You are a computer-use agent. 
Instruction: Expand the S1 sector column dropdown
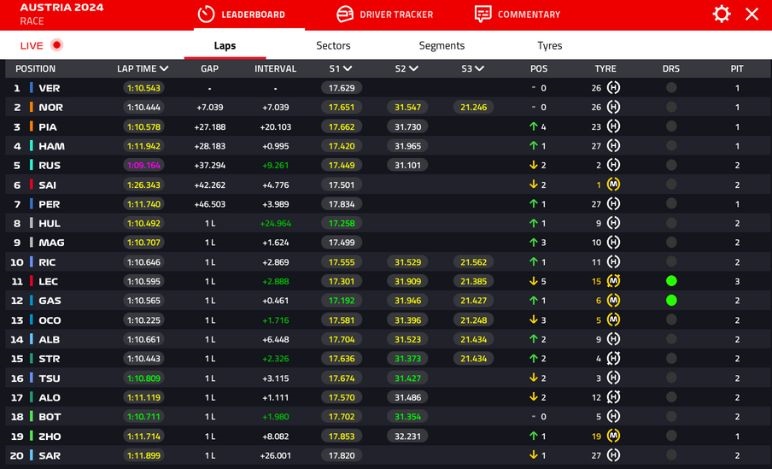pos(347,69)
